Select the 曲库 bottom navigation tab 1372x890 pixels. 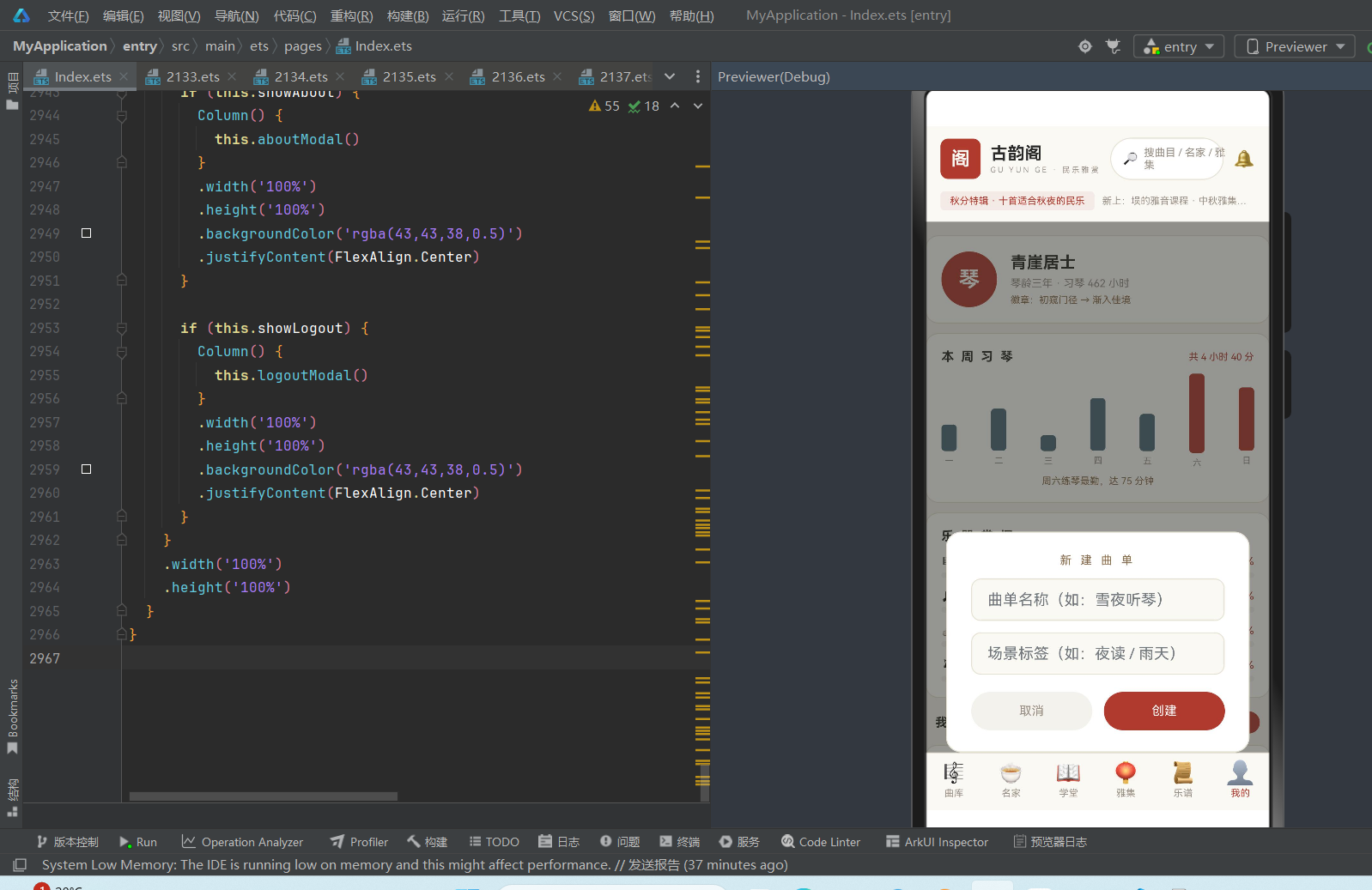click(x=954, y=779)
